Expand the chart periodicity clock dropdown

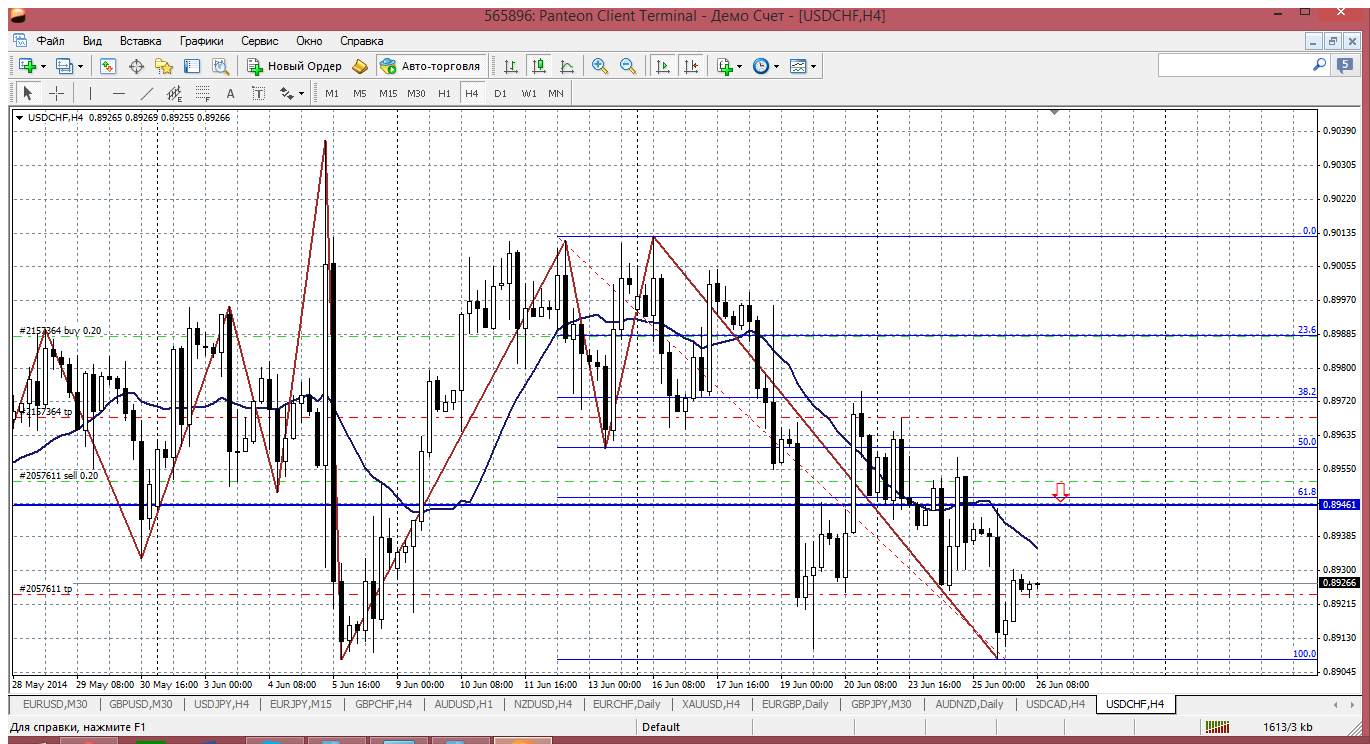(x=776, y=66)
